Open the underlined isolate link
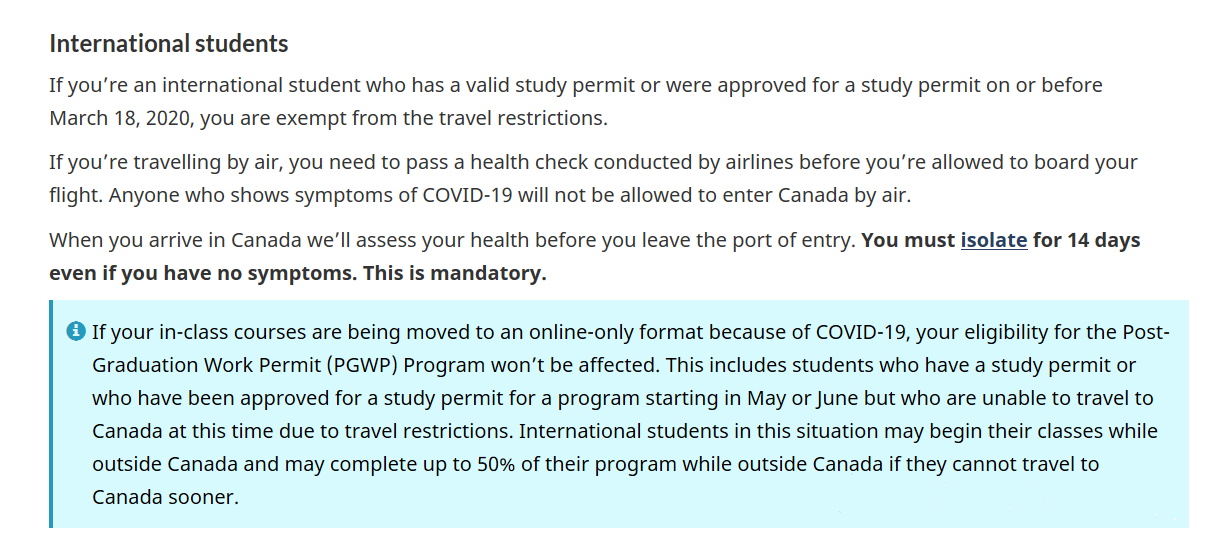Screen dimensions: 1221x552 point(993,241)
